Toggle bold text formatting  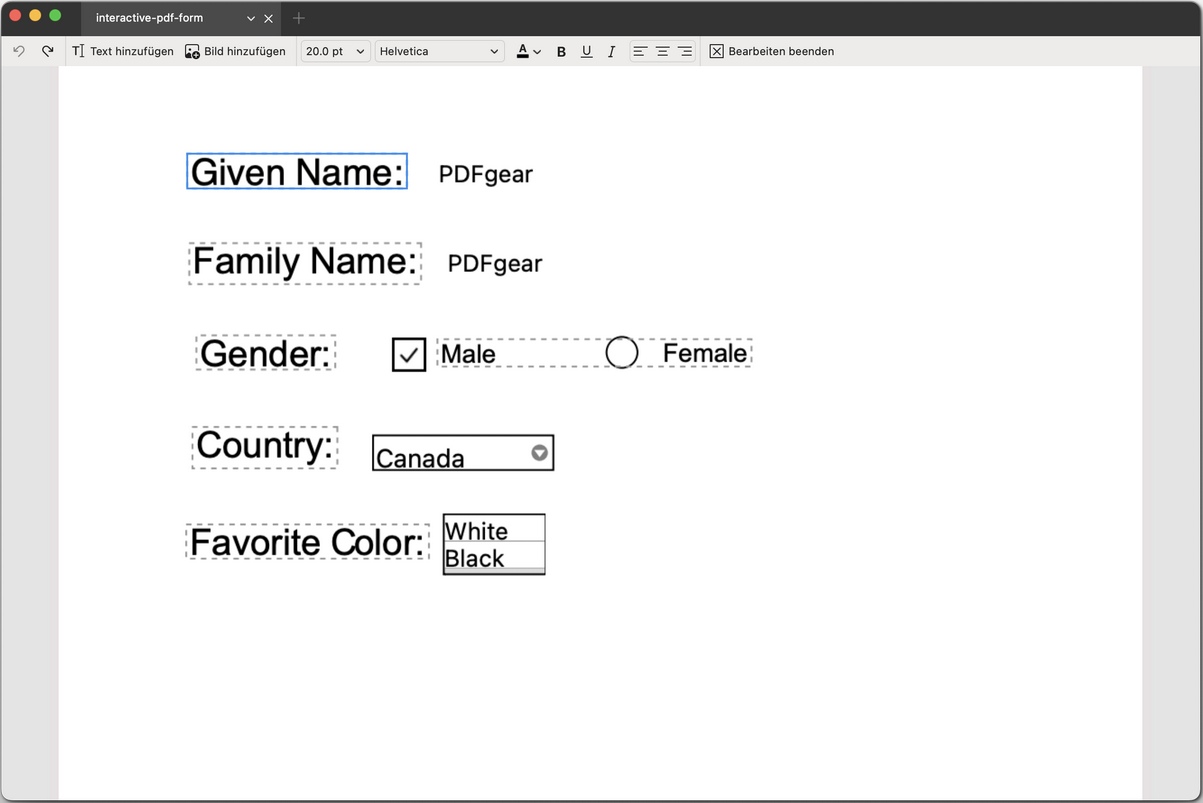click(561, 52)
